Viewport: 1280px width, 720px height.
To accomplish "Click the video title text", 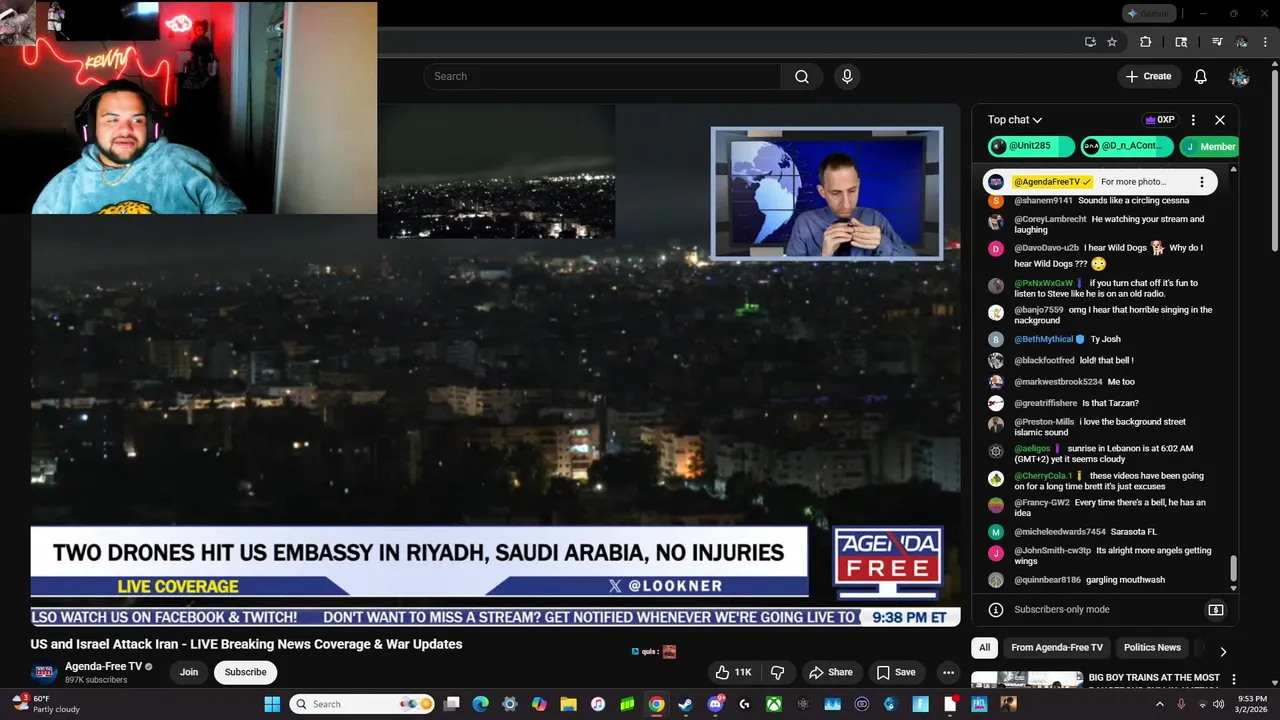I will pyautogui.click(x=246, y=644).
